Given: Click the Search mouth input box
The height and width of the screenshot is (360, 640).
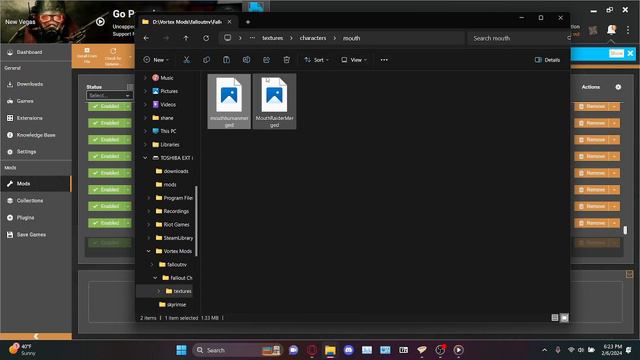Looking at the screenshot, I should [x=518, y=38].
